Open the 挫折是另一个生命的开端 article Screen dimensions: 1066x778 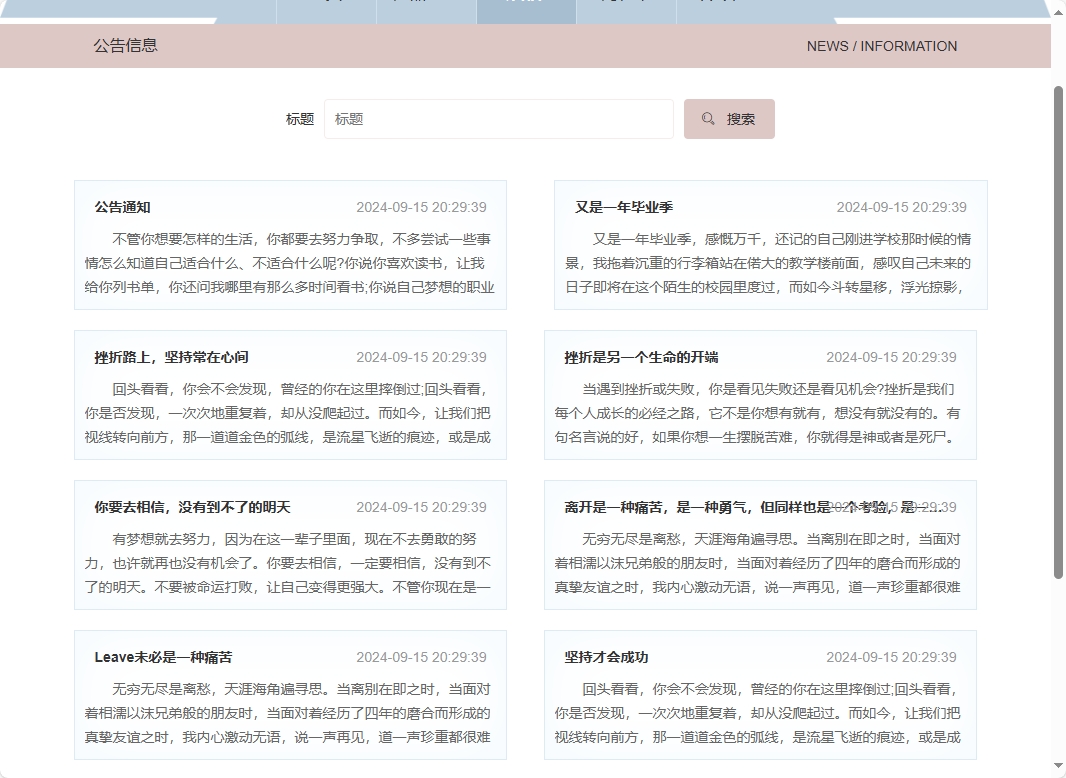(x=642, y=357)
